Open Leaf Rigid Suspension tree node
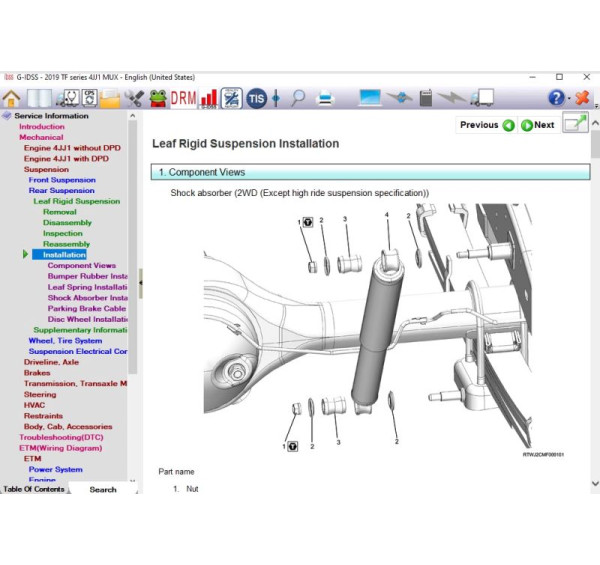This screenshot has height=565, width=600. pos(76,201)
